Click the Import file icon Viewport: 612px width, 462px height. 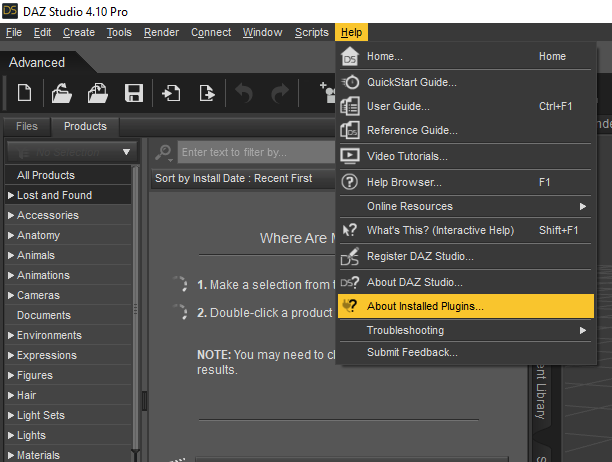(x=171, y=93)
